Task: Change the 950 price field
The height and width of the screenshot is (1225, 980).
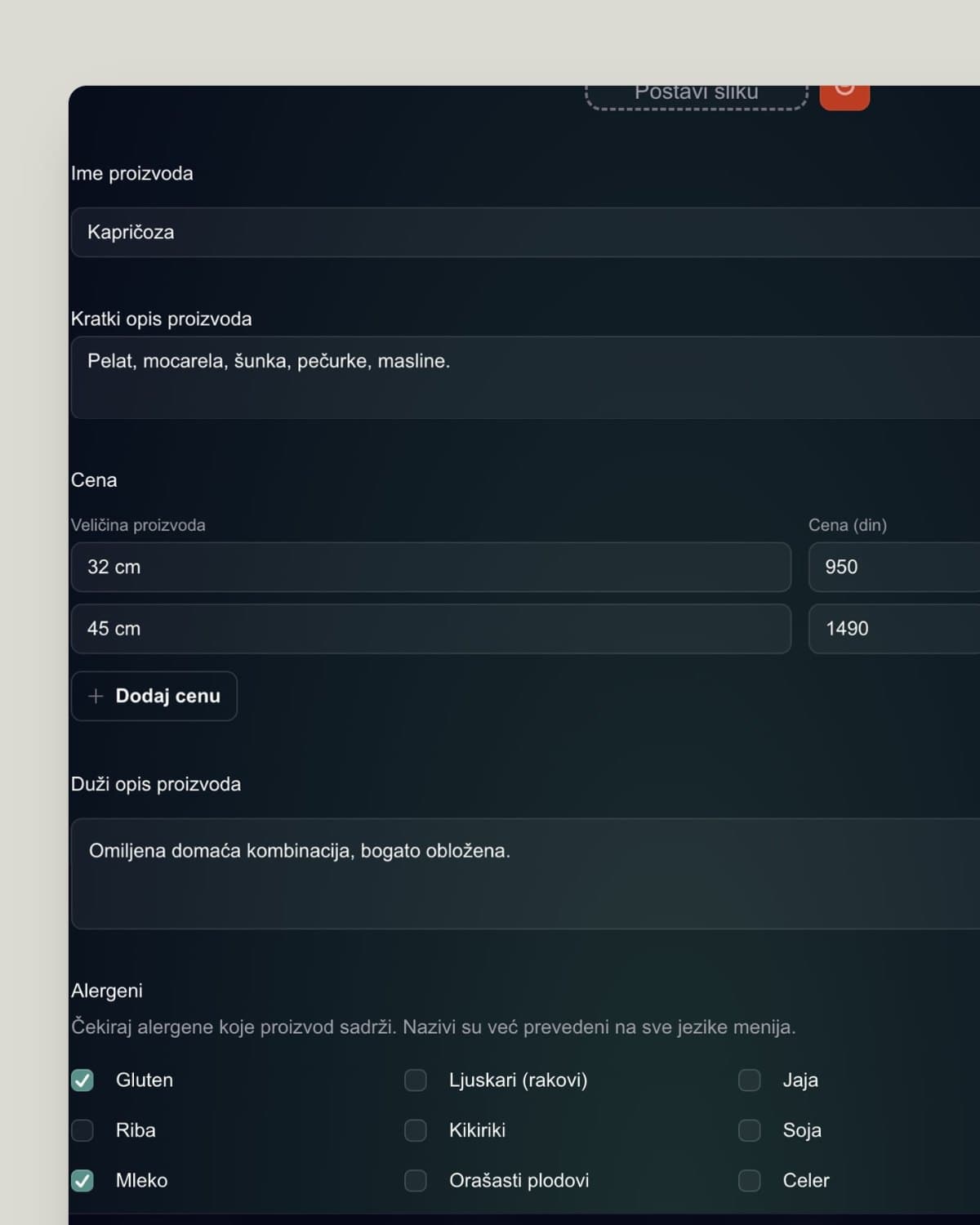Action: (x=894, y=567)
